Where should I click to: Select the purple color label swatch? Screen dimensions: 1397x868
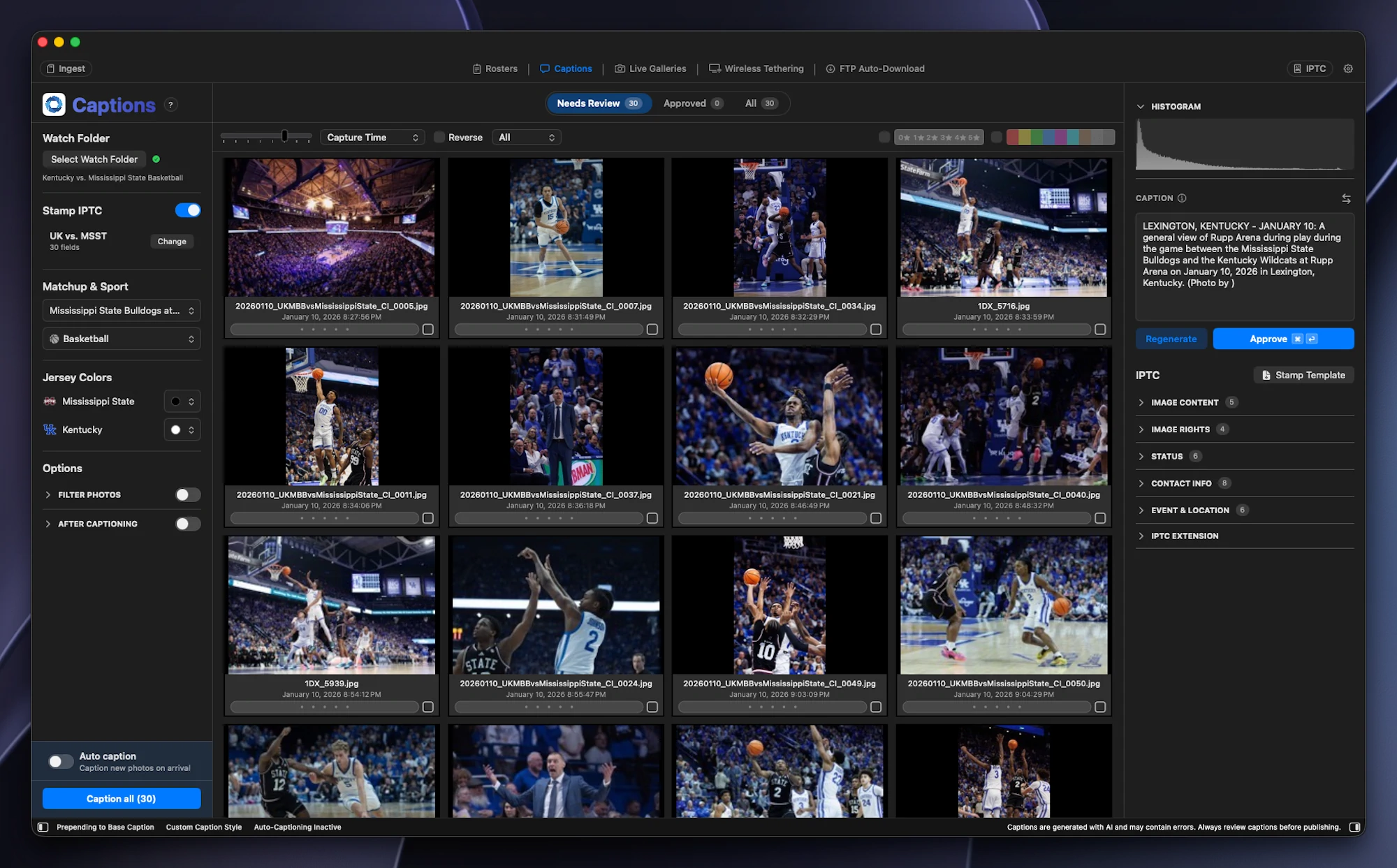tap(1061, 138)
